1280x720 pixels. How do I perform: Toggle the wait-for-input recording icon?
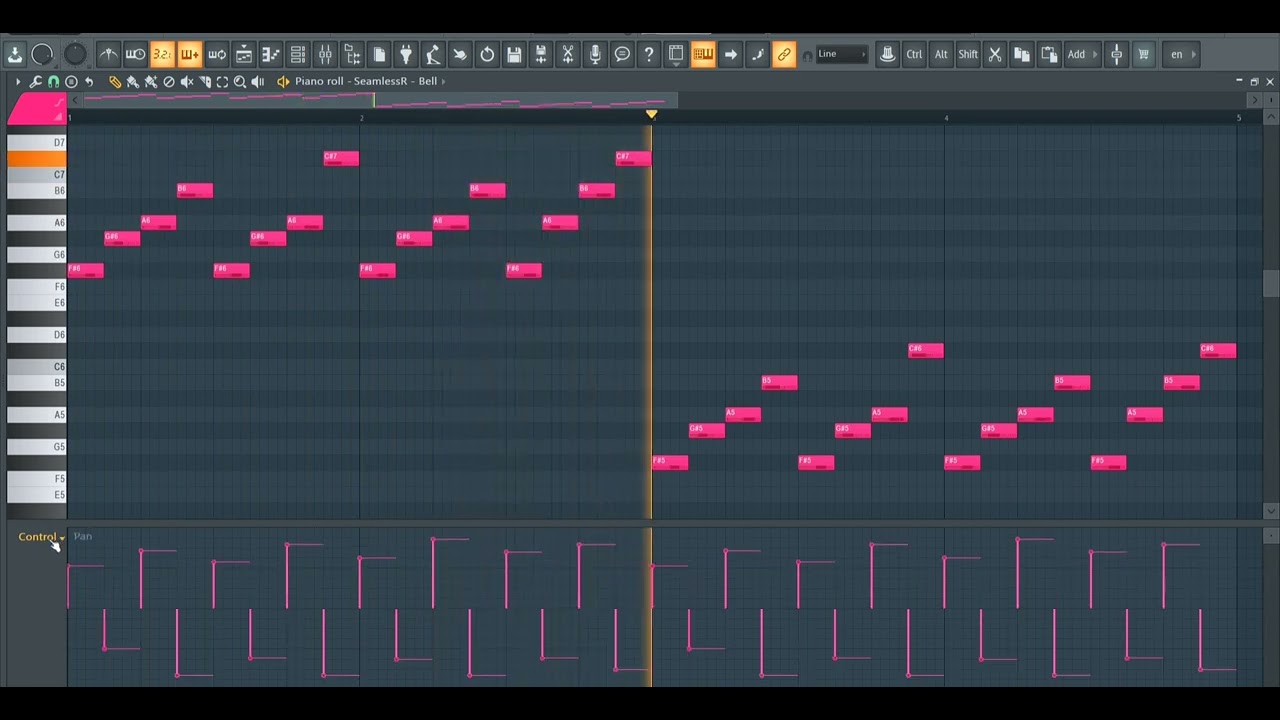[x=135, y=54]
